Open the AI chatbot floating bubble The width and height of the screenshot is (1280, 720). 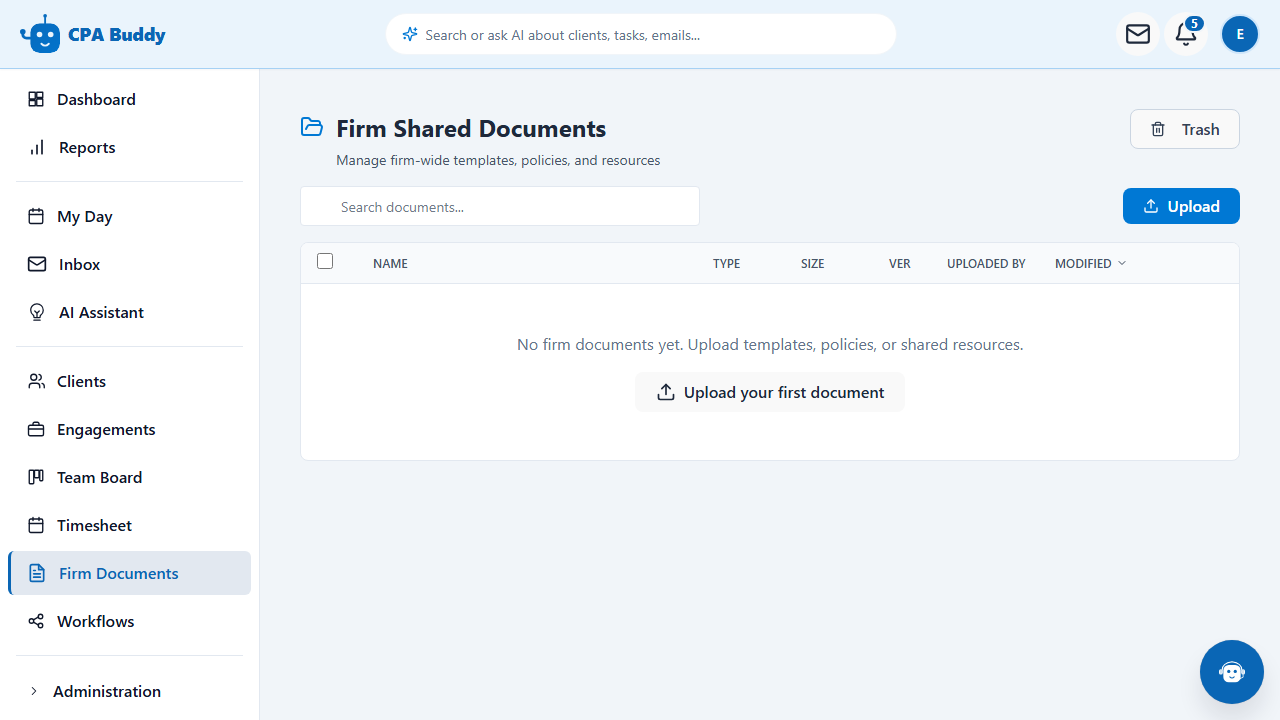click(x=1232, y=672)
